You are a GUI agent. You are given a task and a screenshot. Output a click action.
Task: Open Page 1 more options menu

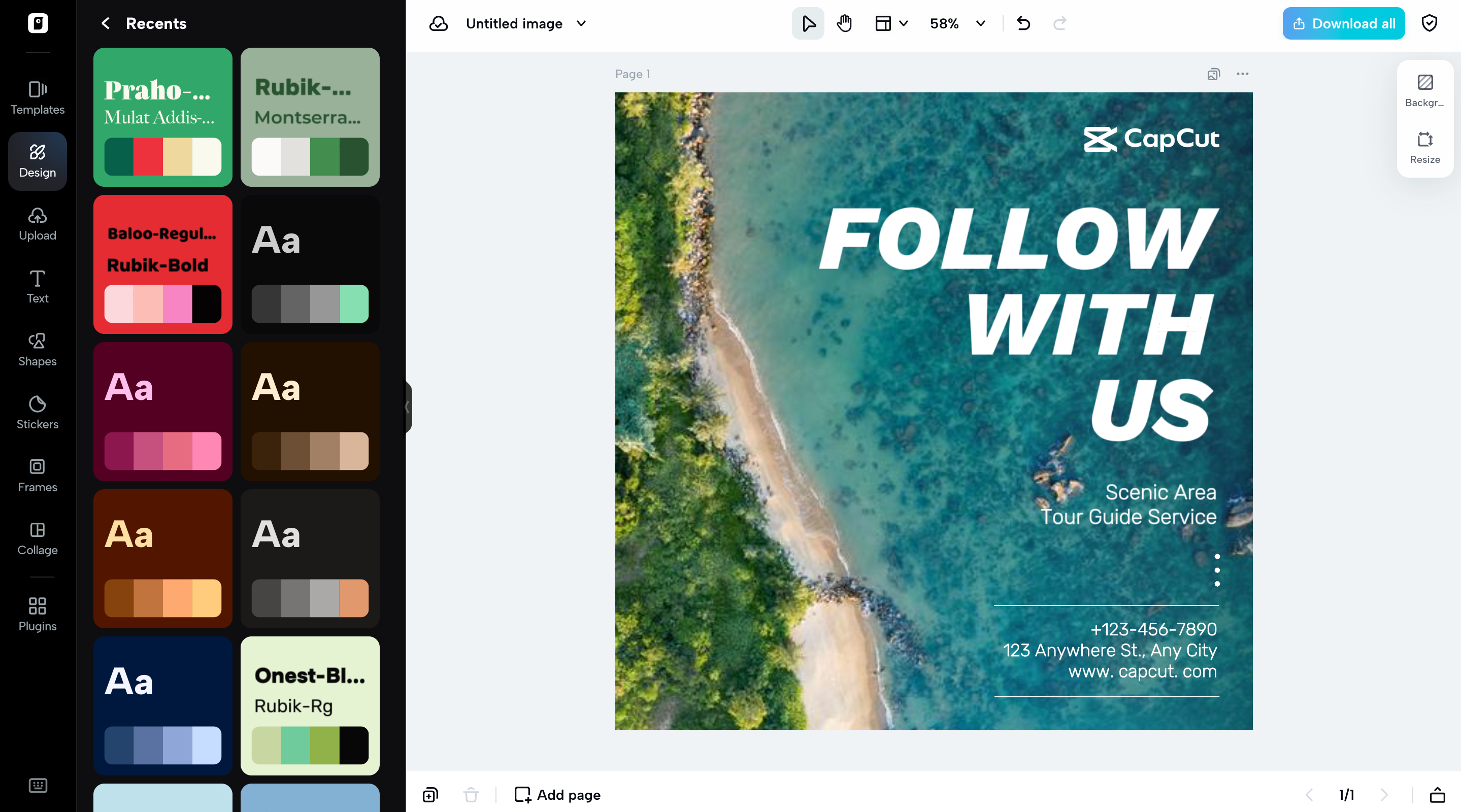click(1242, 74)
